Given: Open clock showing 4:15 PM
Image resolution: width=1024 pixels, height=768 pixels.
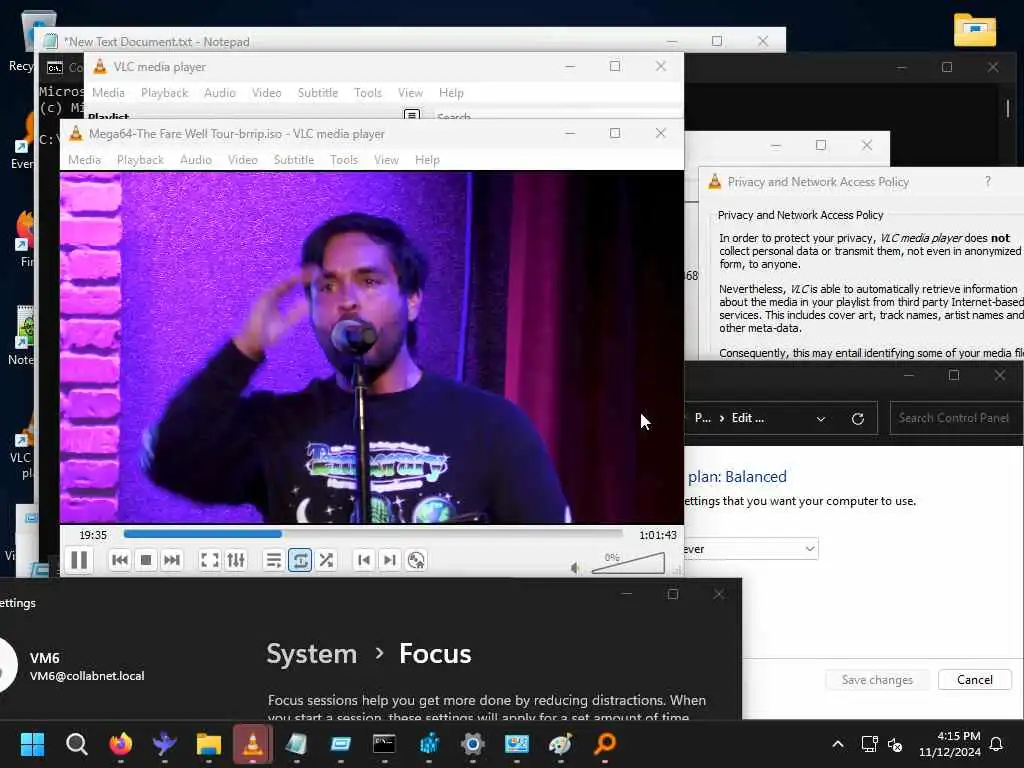Looking at the screenshot, I should tap(950, 744).
